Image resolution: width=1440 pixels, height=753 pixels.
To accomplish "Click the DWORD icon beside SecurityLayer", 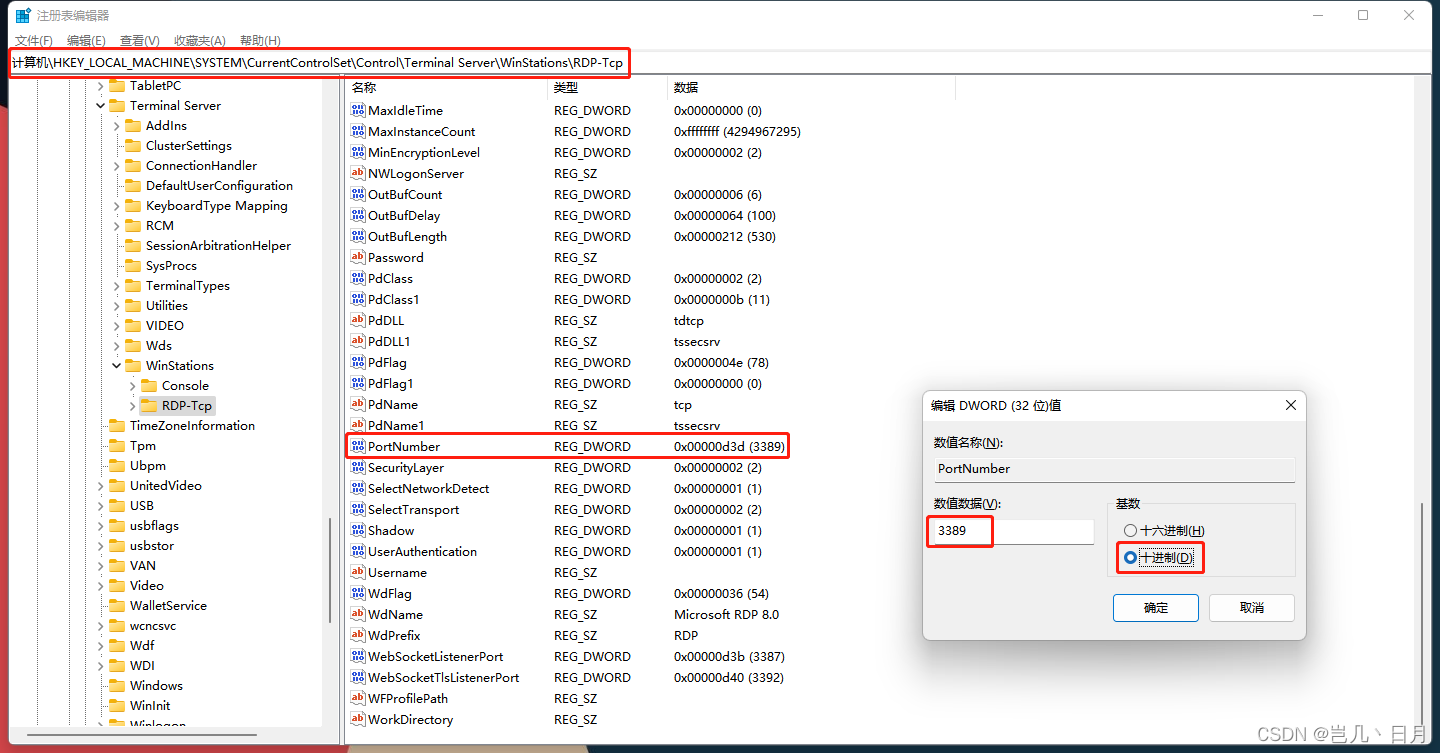I will [358, 467].
